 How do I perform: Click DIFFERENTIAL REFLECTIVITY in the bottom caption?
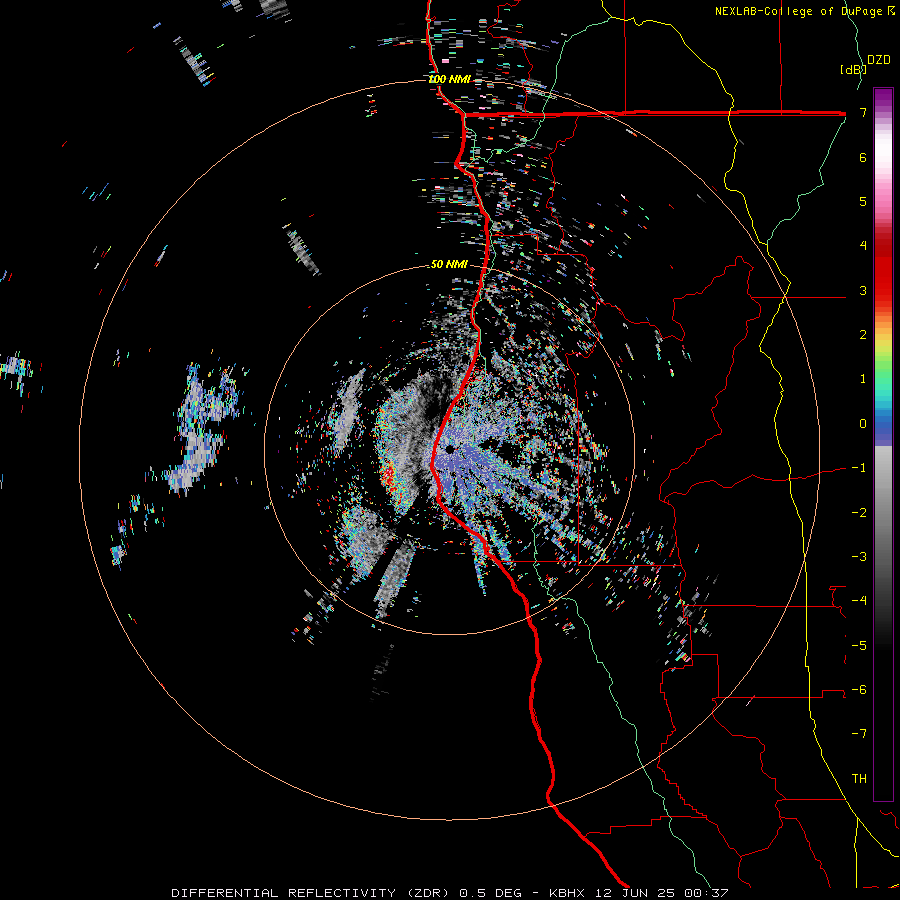(284, 893)
